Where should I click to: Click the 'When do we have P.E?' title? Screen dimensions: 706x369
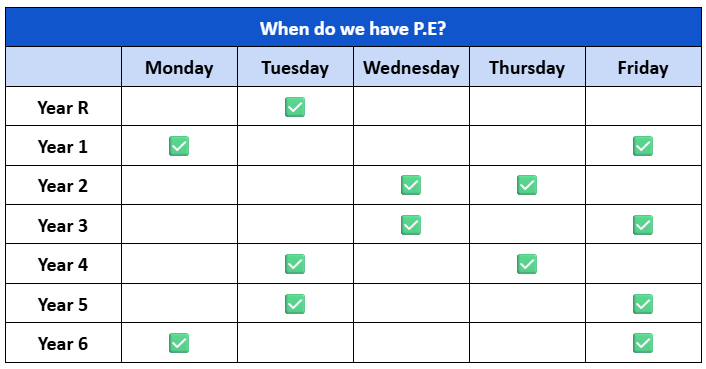pos(353,28)
